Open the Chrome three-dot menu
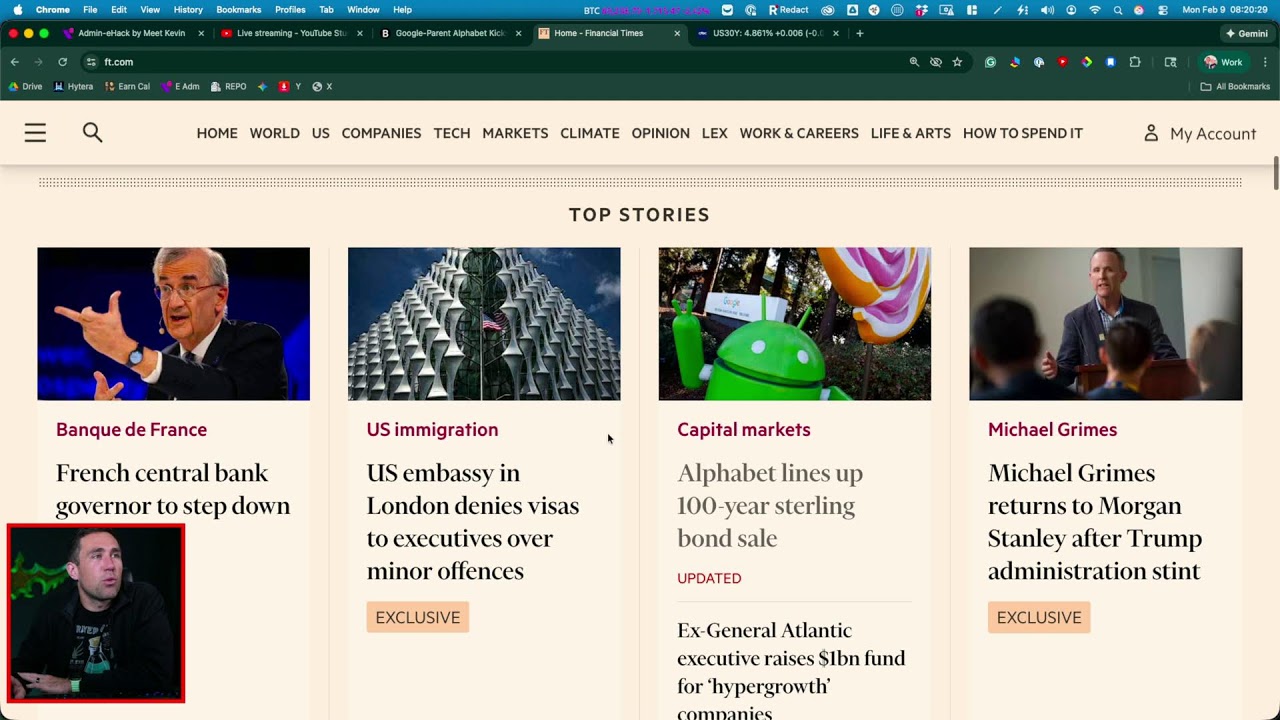The image size is (1280, 720). (1264, 62)
